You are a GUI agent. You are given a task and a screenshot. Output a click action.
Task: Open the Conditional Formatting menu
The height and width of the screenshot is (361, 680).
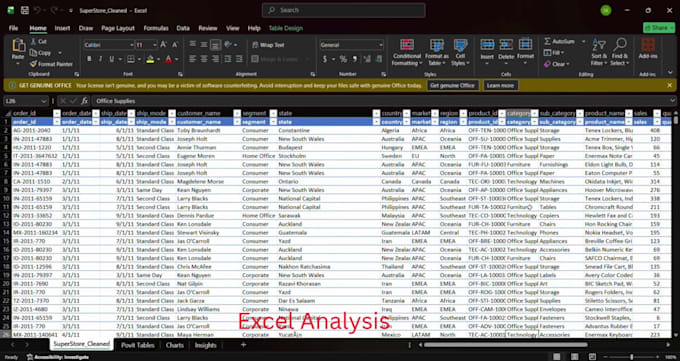pos(406,53)
